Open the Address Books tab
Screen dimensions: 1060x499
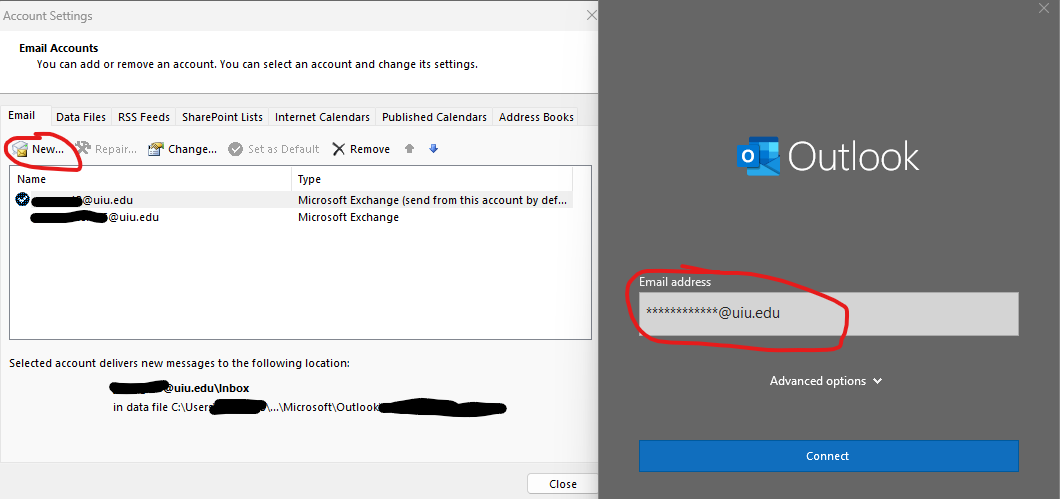click(x=536, y=117)
